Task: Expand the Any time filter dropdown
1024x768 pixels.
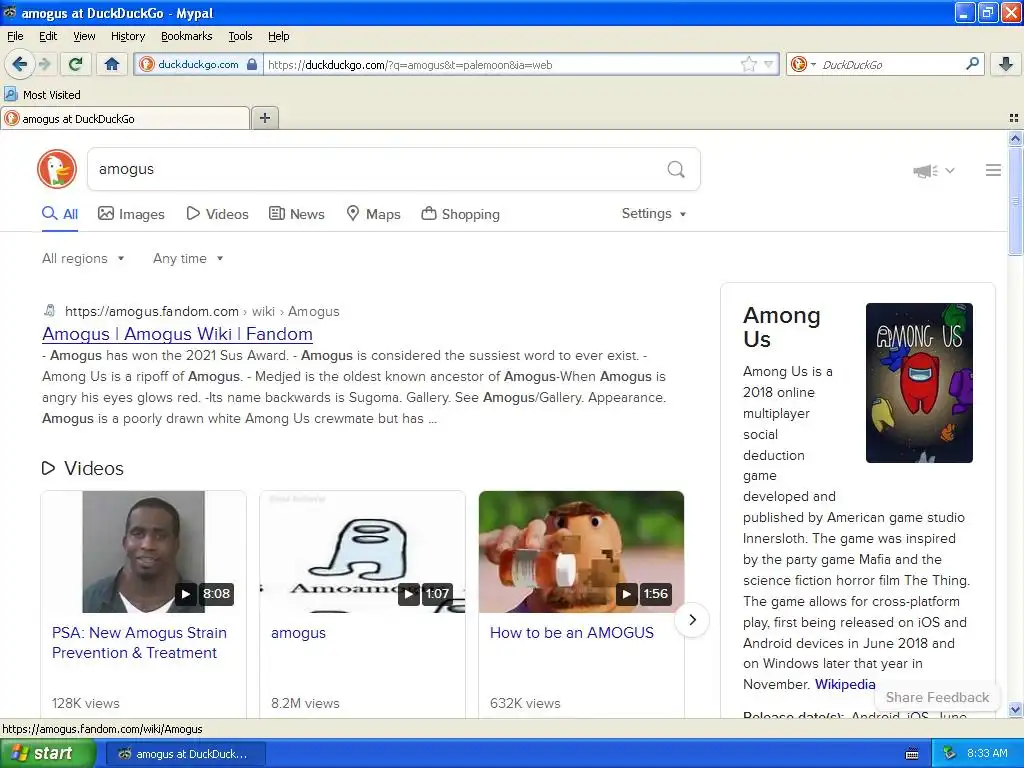Action: coord(188,259)
